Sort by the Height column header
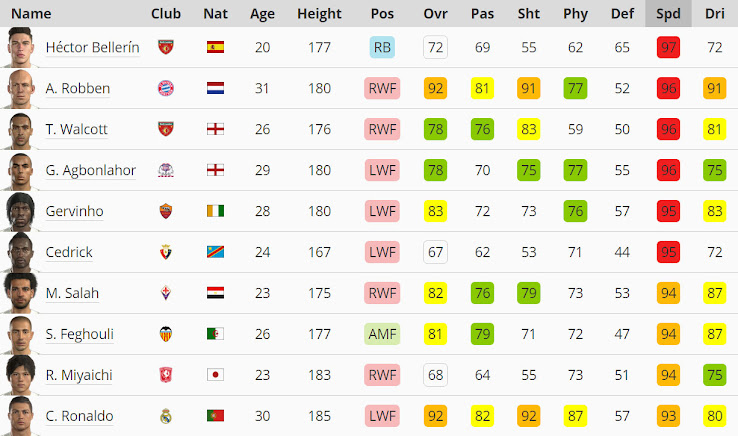This screenshot has width=738, height=436. point(319,14)
